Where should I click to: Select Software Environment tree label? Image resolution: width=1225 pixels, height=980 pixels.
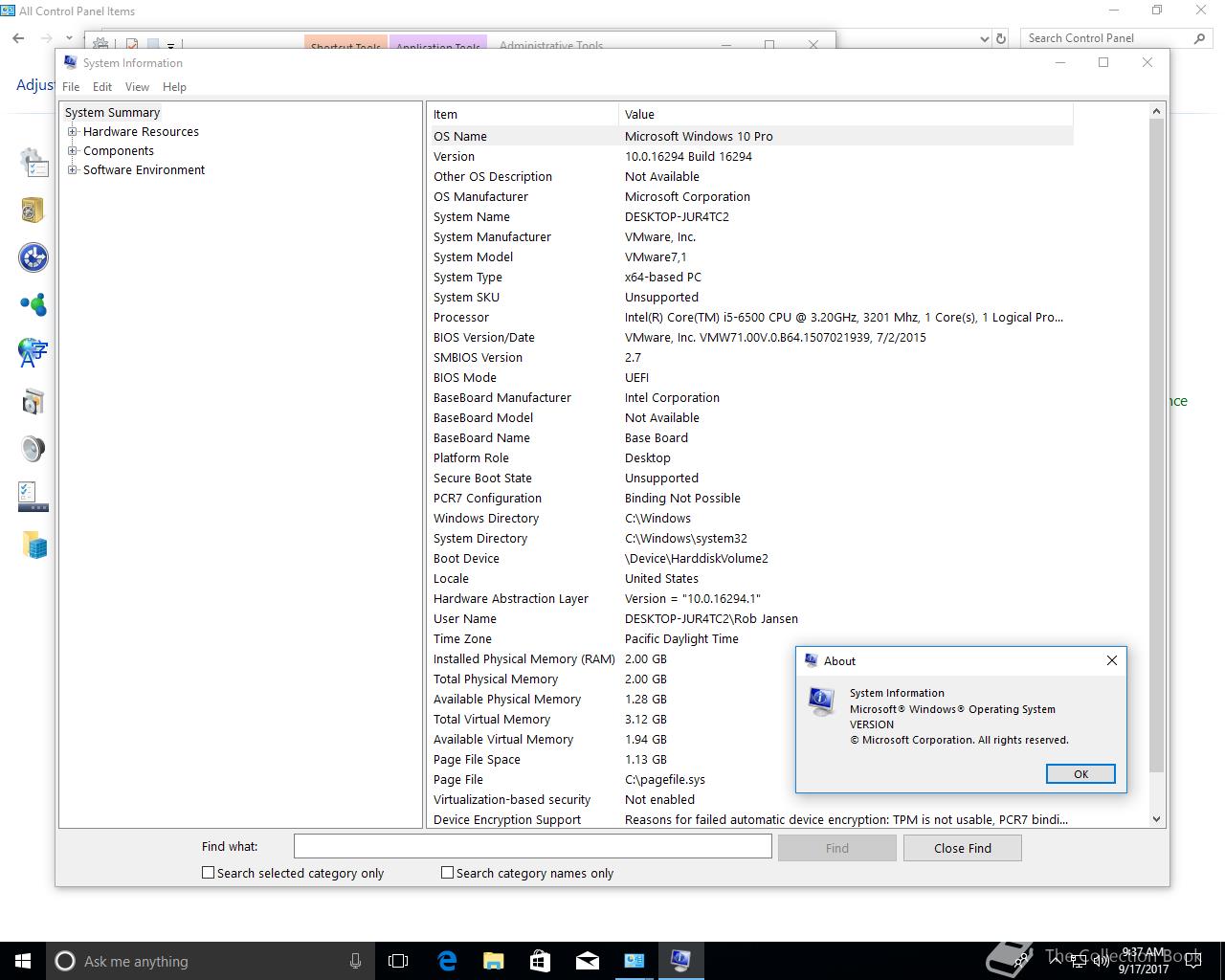(144, 170)
